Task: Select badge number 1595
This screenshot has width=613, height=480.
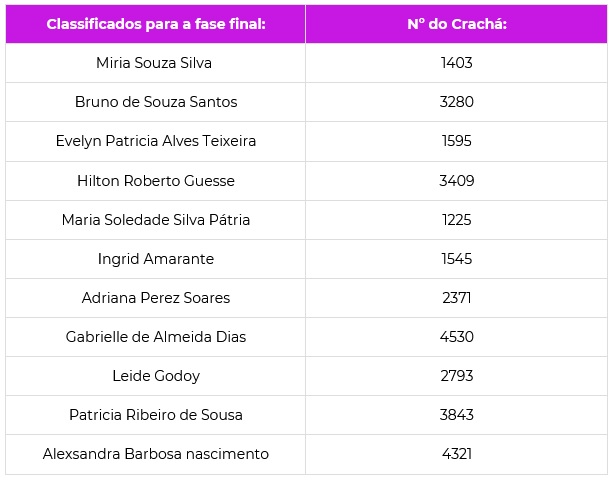Action: point(457,141)
